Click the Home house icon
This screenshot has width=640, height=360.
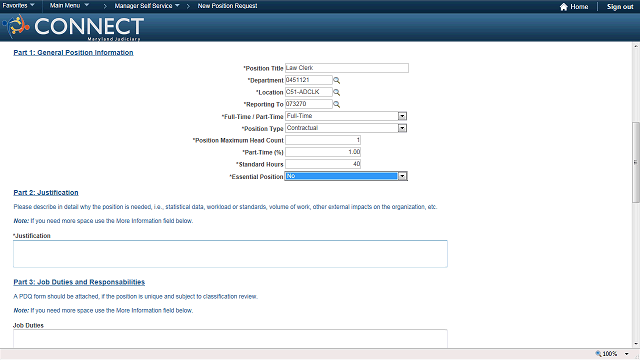[564, 7]
